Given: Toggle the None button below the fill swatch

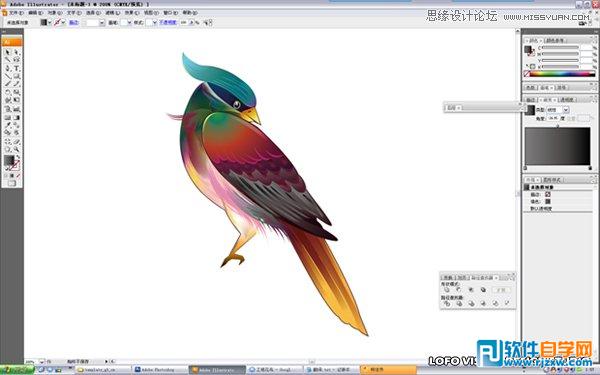Looking at the screenshot, I should 18,176.
